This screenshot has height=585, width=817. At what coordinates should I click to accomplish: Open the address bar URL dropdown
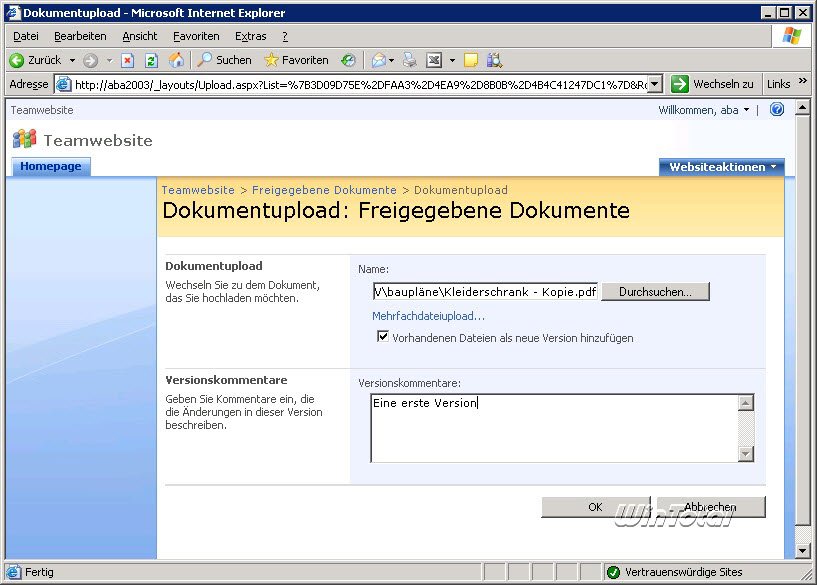[655, 84]
